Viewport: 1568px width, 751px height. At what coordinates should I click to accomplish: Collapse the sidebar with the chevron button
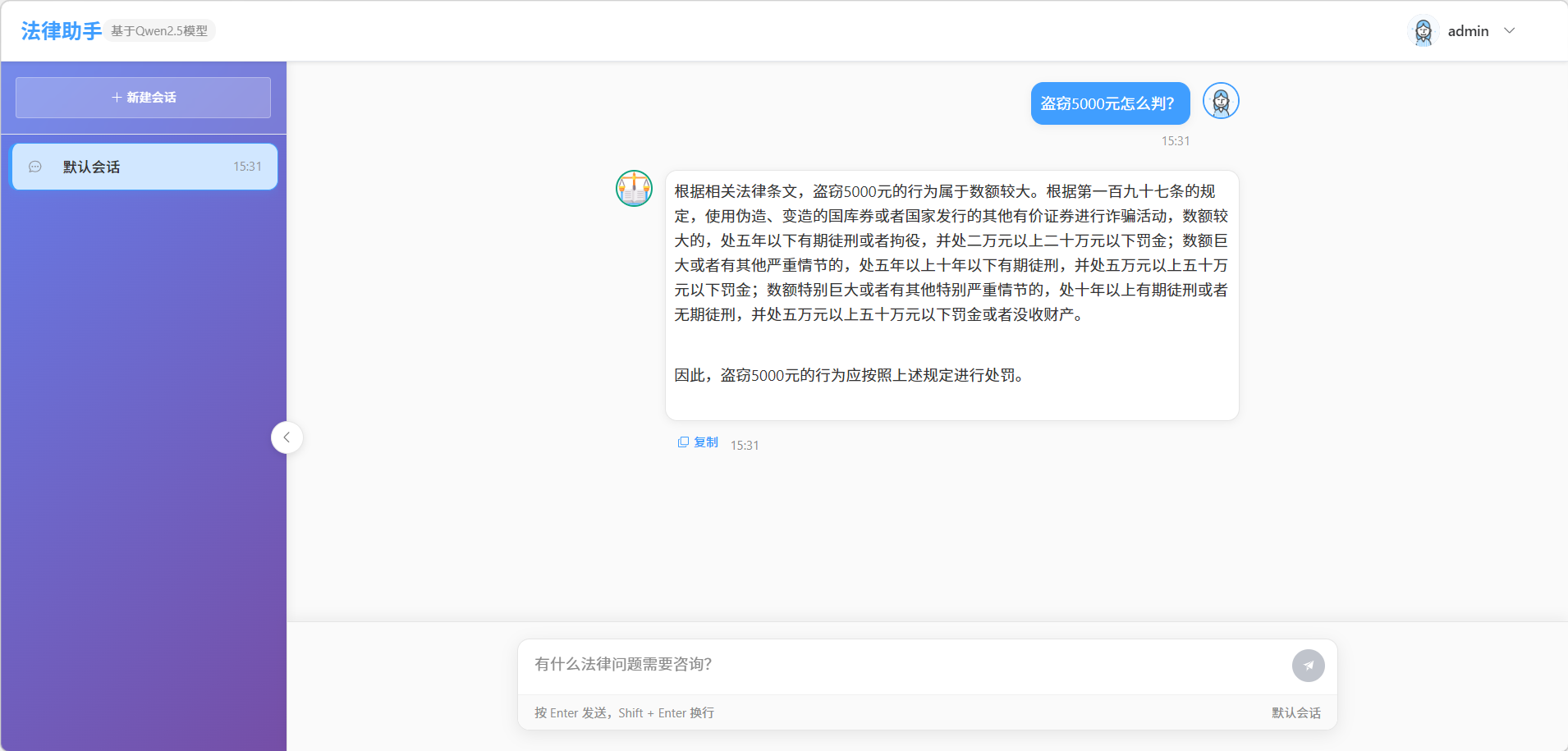coord(287,437)
